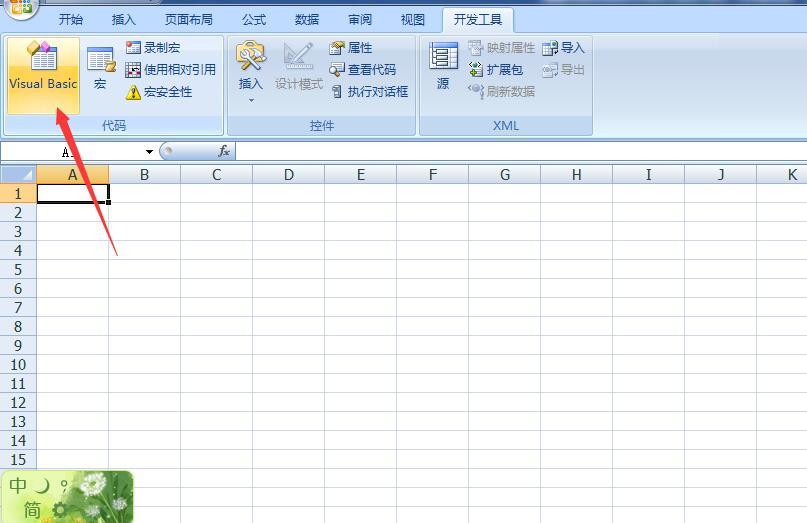Viewport: 807px width, 523px height.
Task: Open the 插入 controls dropdown
Action: tap(251, 72)
